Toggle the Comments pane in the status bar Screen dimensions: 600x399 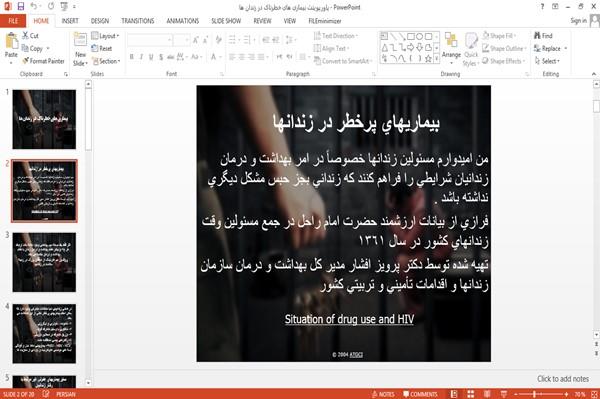point(420,394)
